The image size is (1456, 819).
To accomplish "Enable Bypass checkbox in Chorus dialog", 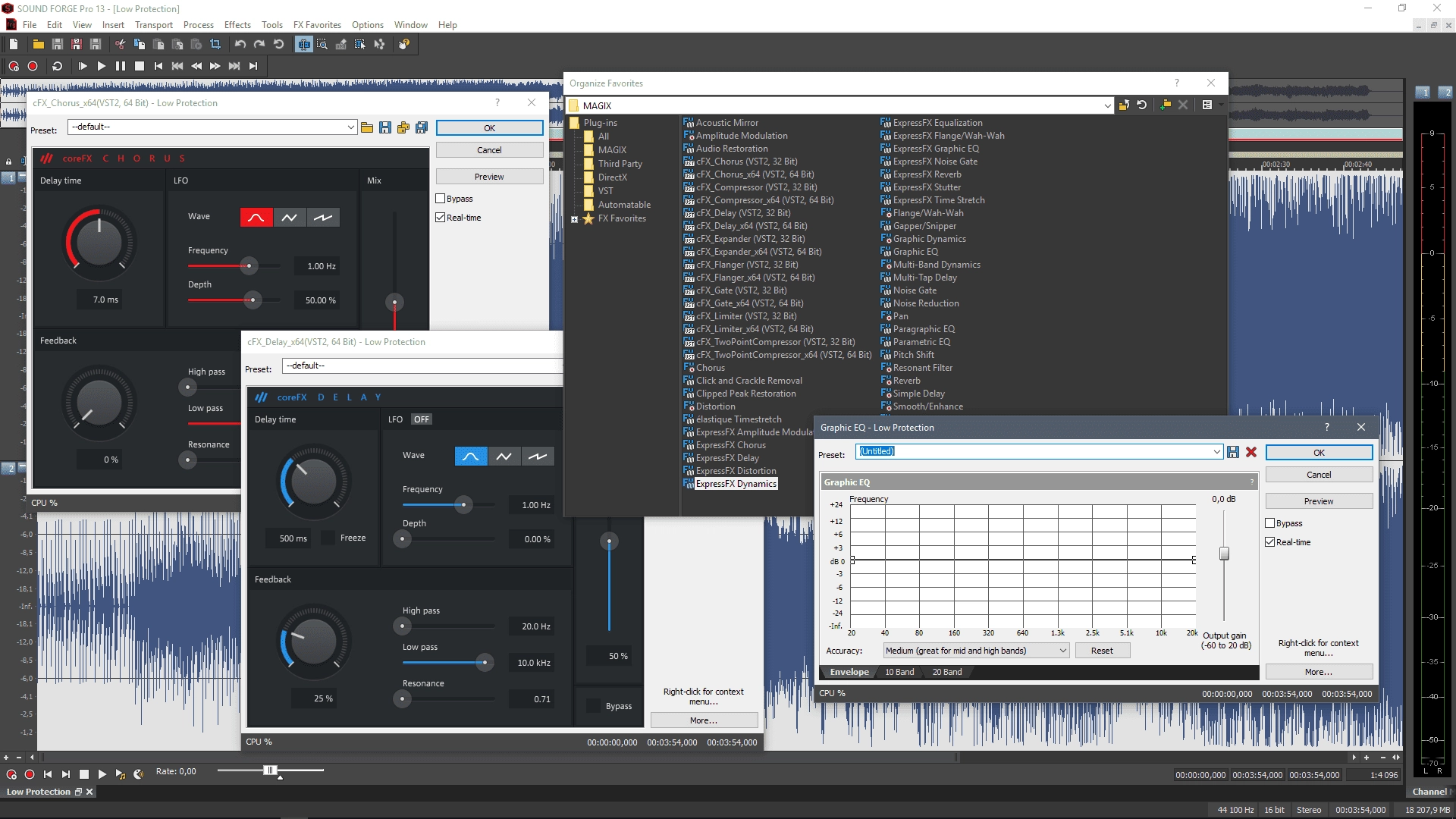I will (x=441, y=199).
